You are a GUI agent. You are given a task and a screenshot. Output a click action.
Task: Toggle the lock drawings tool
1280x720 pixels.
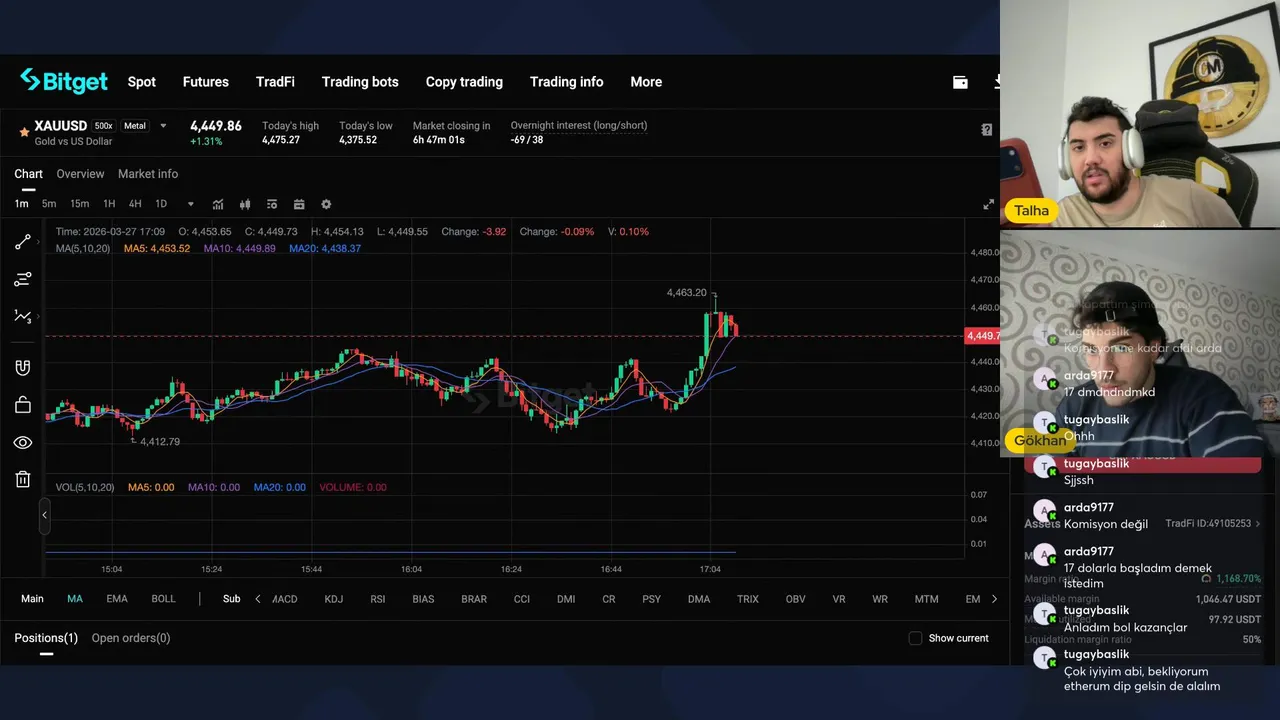22,405
